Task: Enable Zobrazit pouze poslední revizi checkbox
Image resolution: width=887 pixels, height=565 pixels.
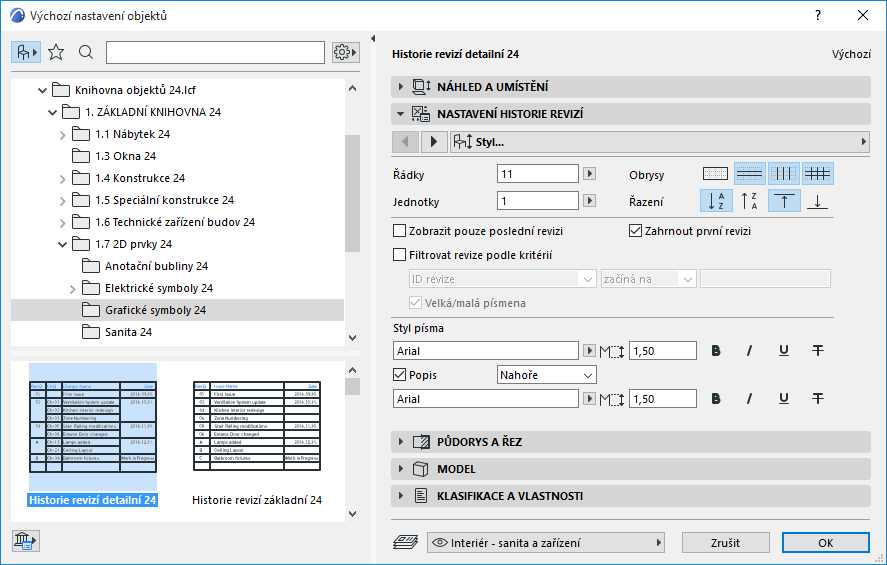Action: pyautogui.click(x=400, y=231)
